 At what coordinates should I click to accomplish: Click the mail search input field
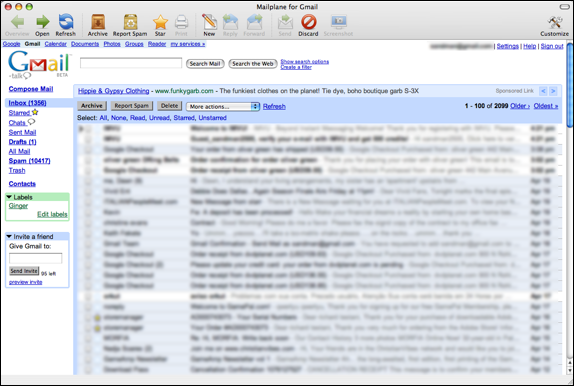pos(131,63)
